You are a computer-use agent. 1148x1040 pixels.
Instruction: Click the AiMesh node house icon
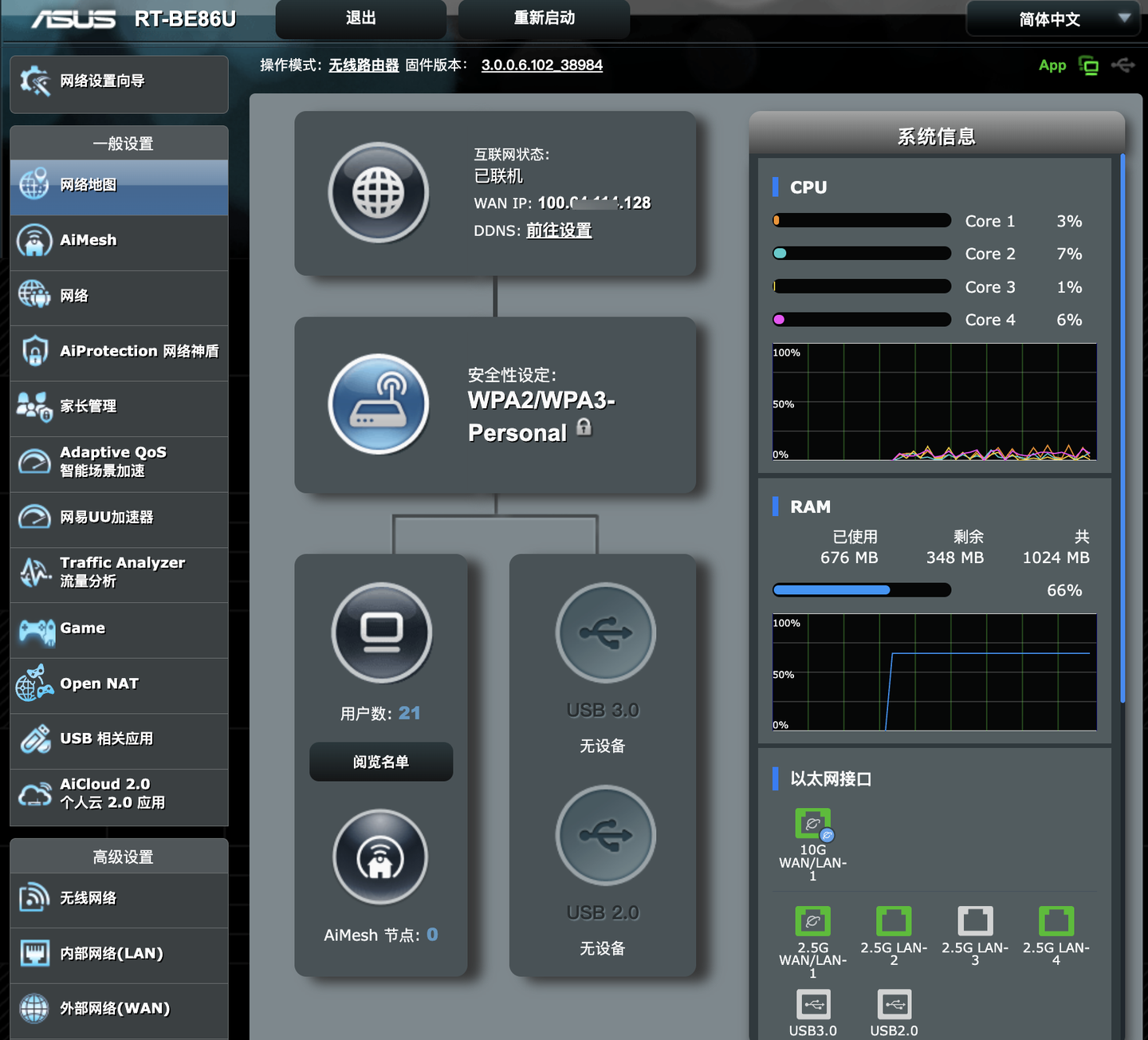click(380, 857)
